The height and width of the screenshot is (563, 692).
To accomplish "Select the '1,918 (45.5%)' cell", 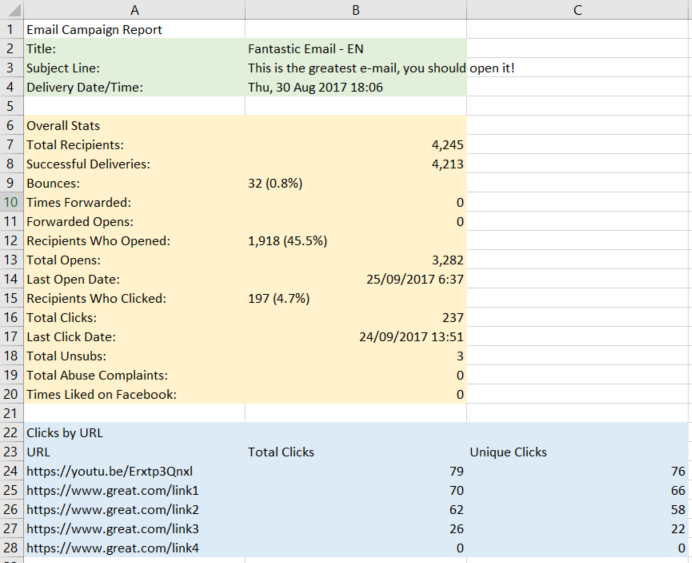I will (356, 241).
